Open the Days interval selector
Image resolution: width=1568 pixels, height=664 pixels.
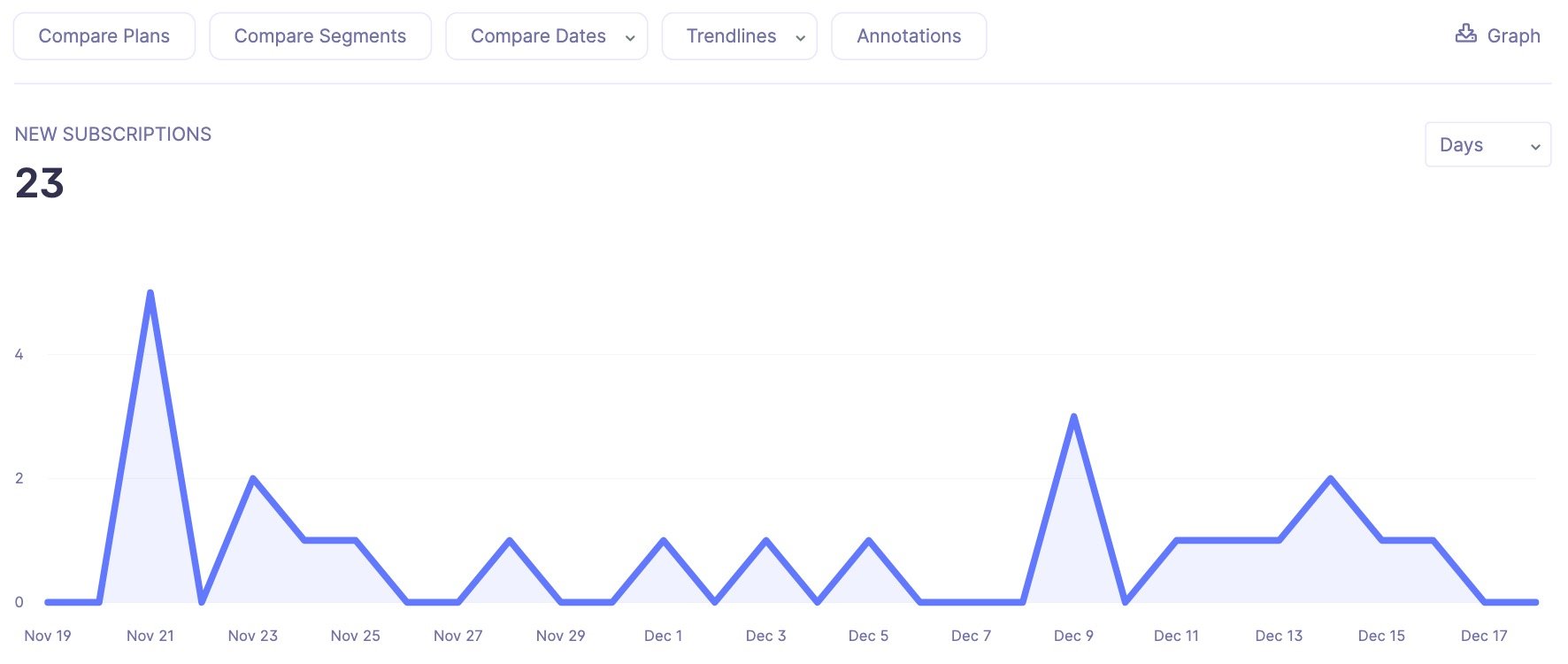[1487, 144]
